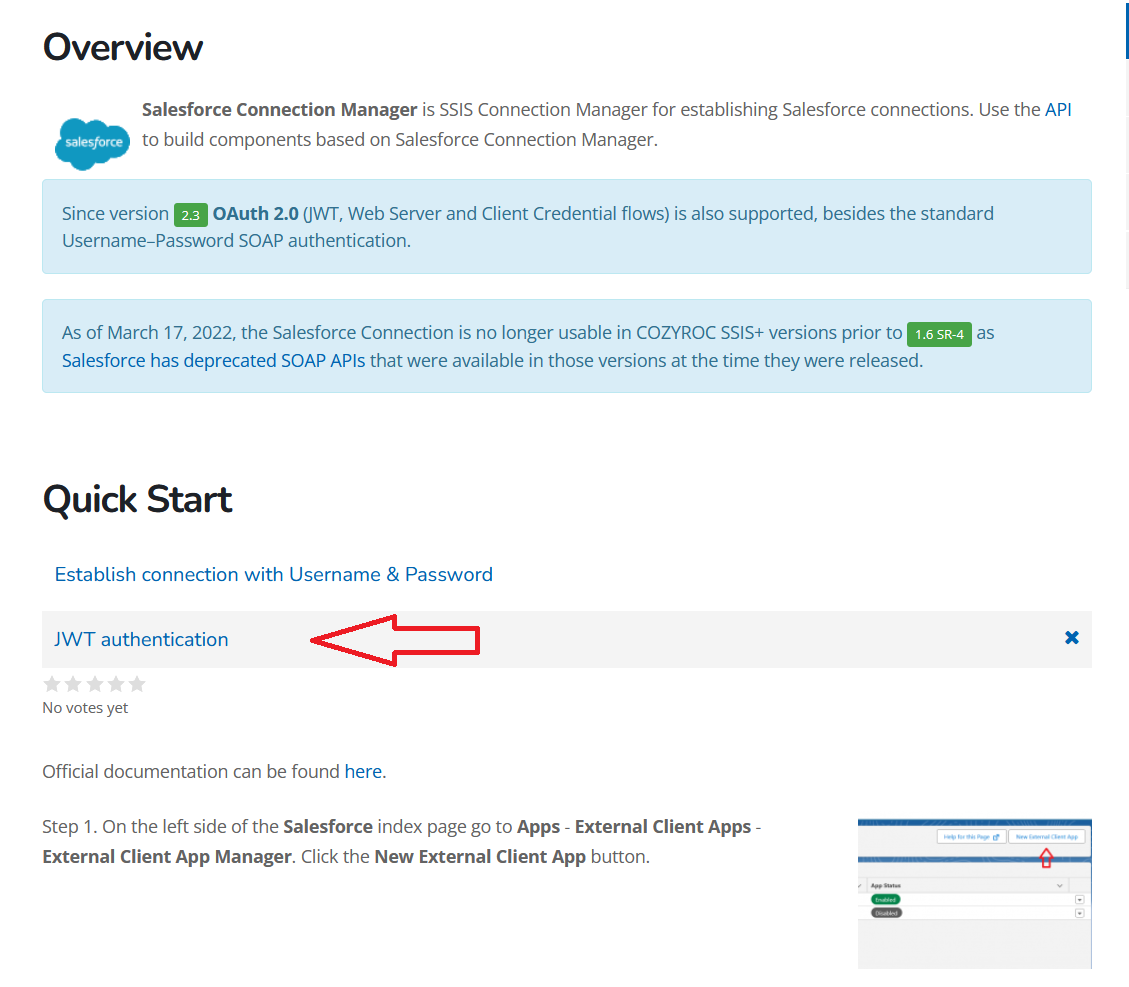Viewport: 1129px width, 987px height.
Task: Open the API link in the overview
Action: pyautogui.click(x=1058, y=110)
